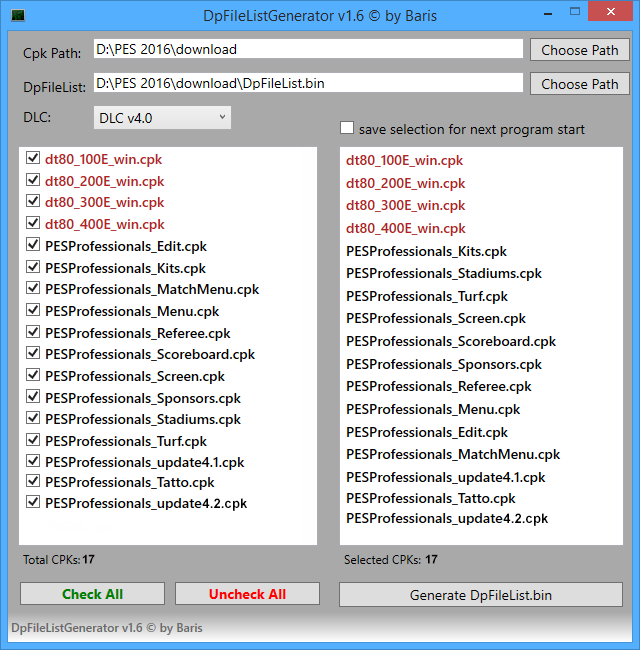The image size is (640, 650).
Task: Select PESProfessionals_Sponsors.cpk in right list
Action: pos(444,364)
